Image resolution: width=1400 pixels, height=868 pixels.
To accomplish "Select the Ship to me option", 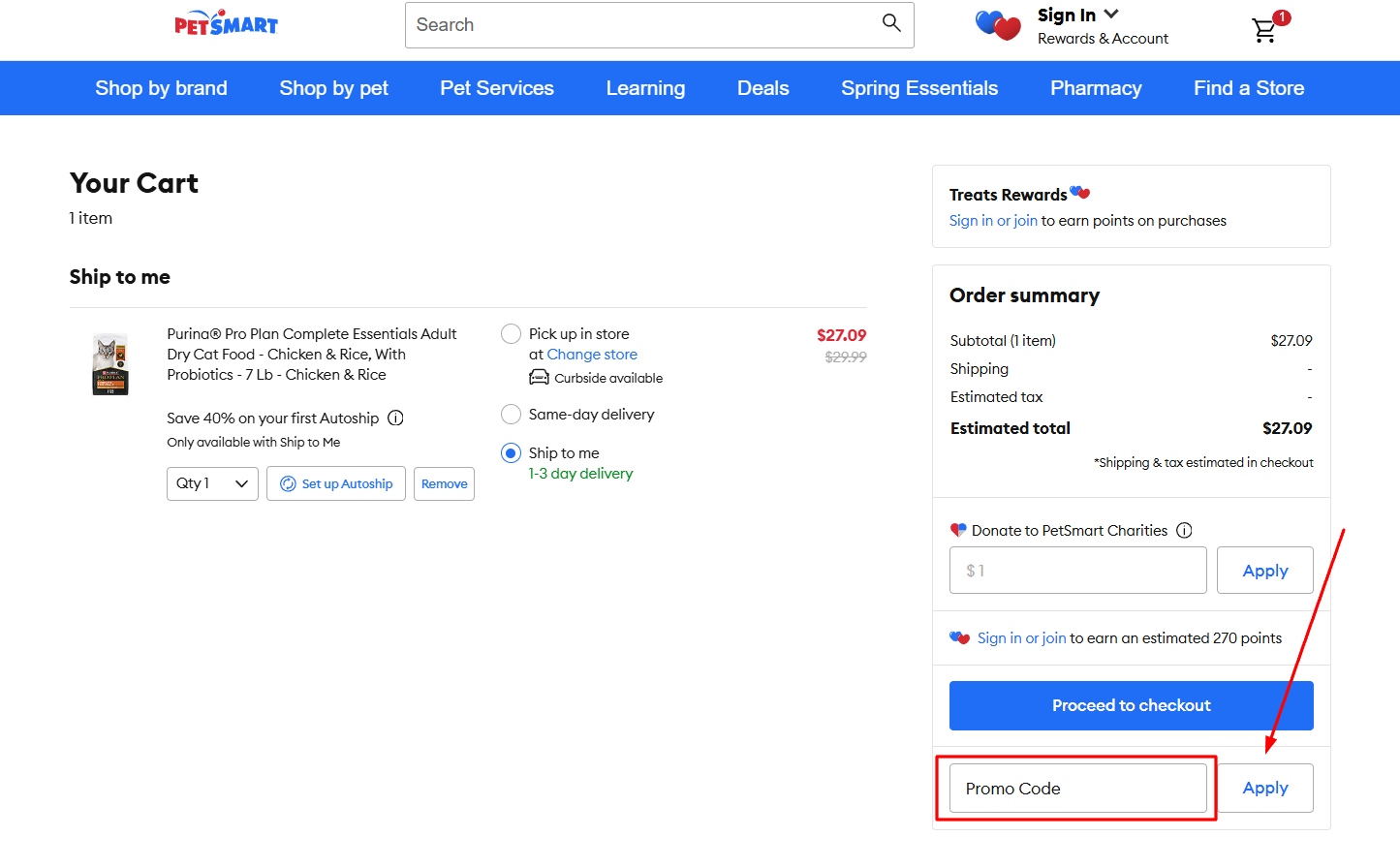I will coord(511,452).
